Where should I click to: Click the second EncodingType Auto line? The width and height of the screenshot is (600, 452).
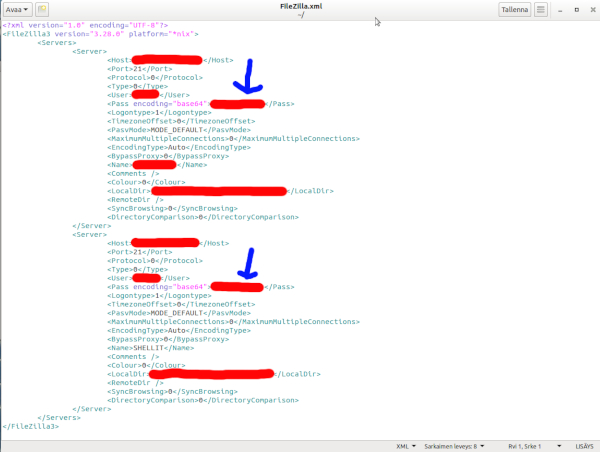179,331
